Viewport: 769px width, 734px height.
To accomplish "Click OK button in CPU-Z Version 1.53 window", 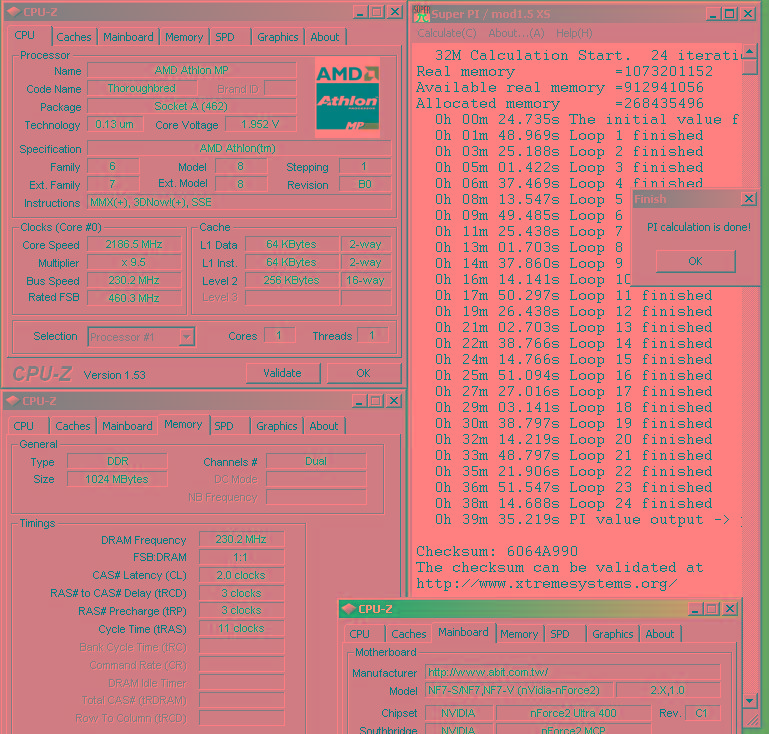I will (x=363, y=374).
